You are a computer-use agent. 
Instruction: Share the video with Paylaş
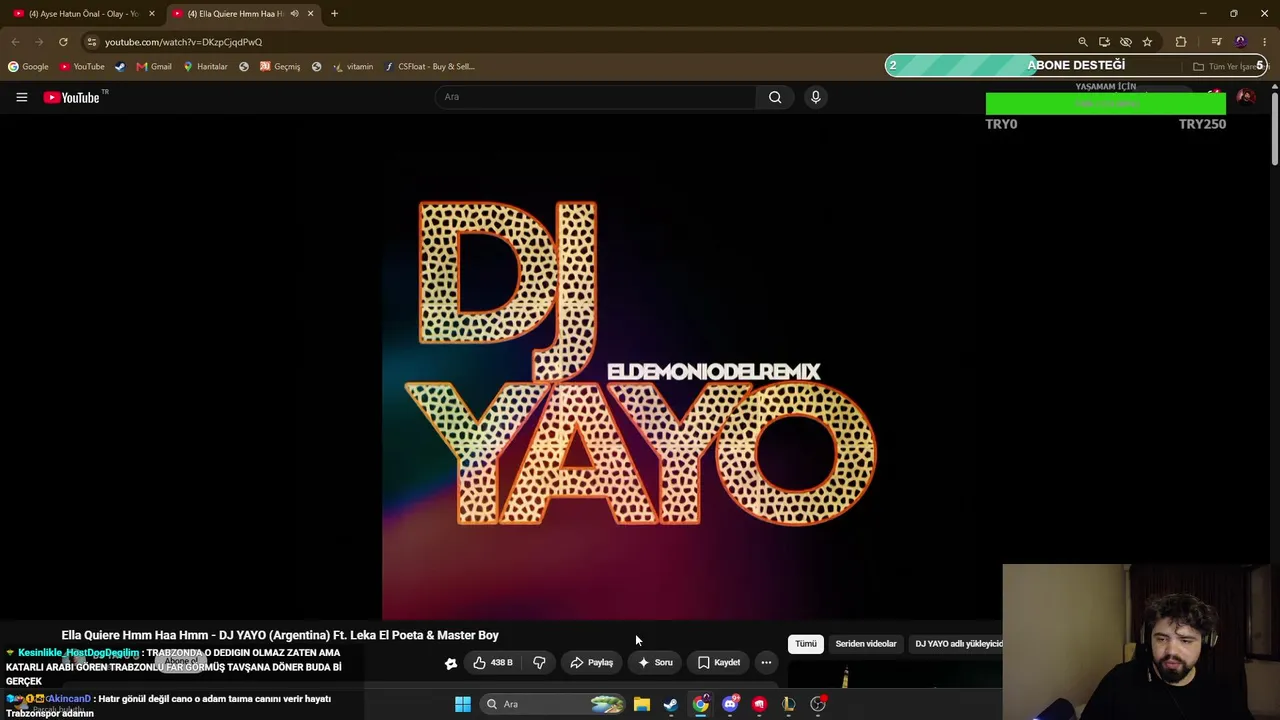(x=592, y=662)
